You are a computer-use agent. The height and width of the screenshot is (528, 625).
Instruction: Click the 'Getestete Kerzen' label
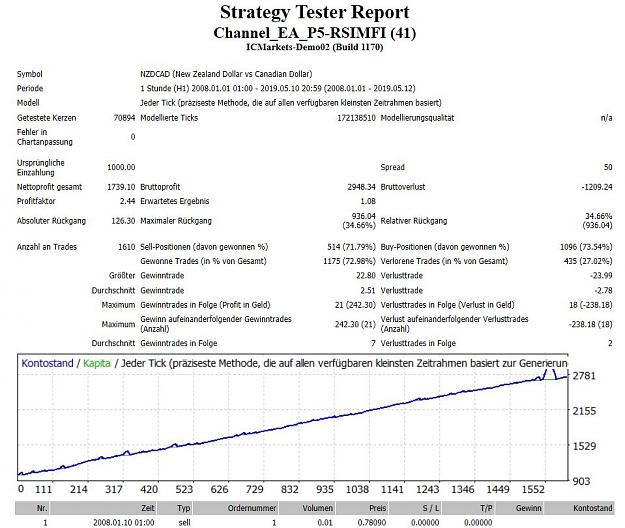click(46, 118)
